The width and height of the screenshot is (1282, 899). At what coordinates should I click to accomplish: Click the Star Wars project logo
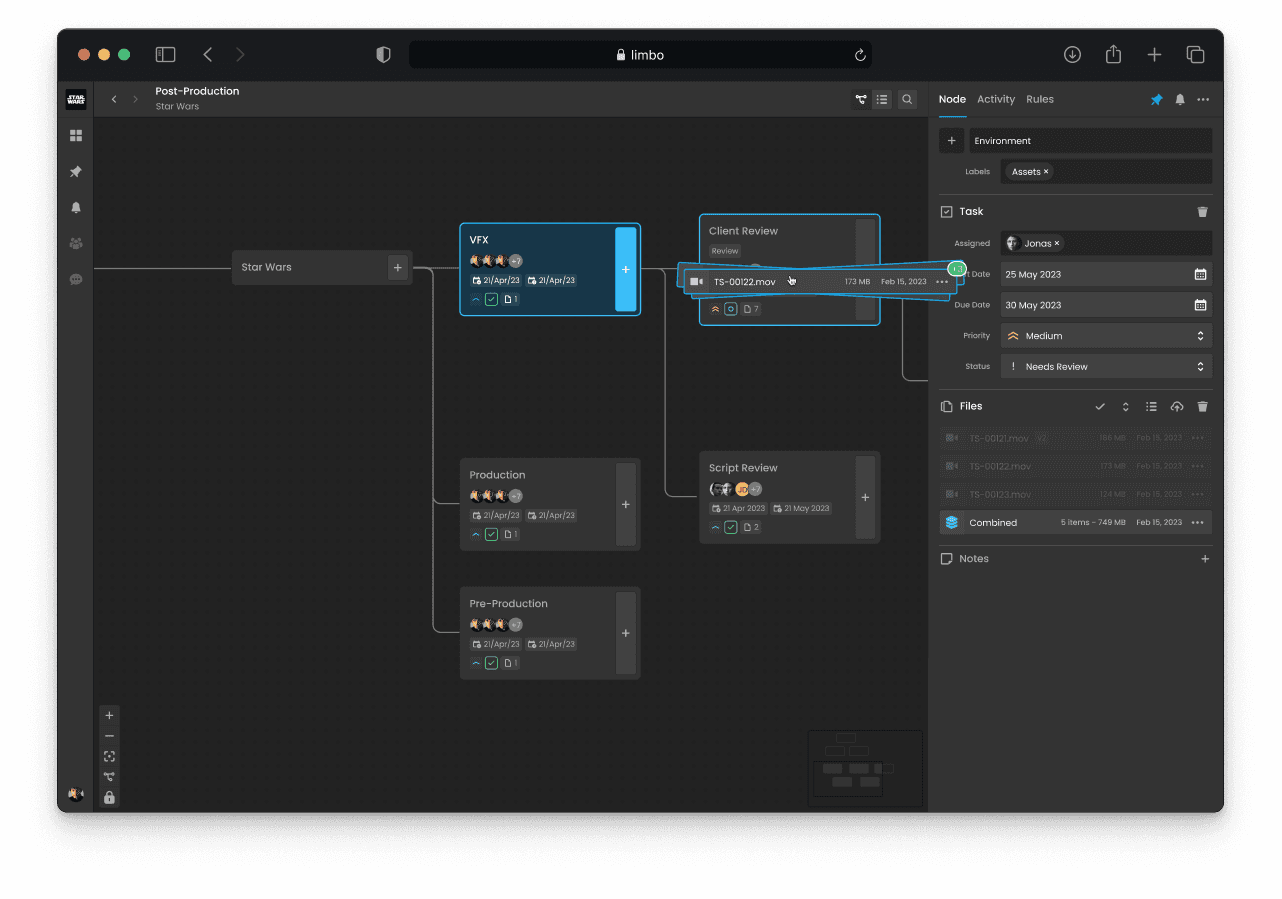[76, 99]
